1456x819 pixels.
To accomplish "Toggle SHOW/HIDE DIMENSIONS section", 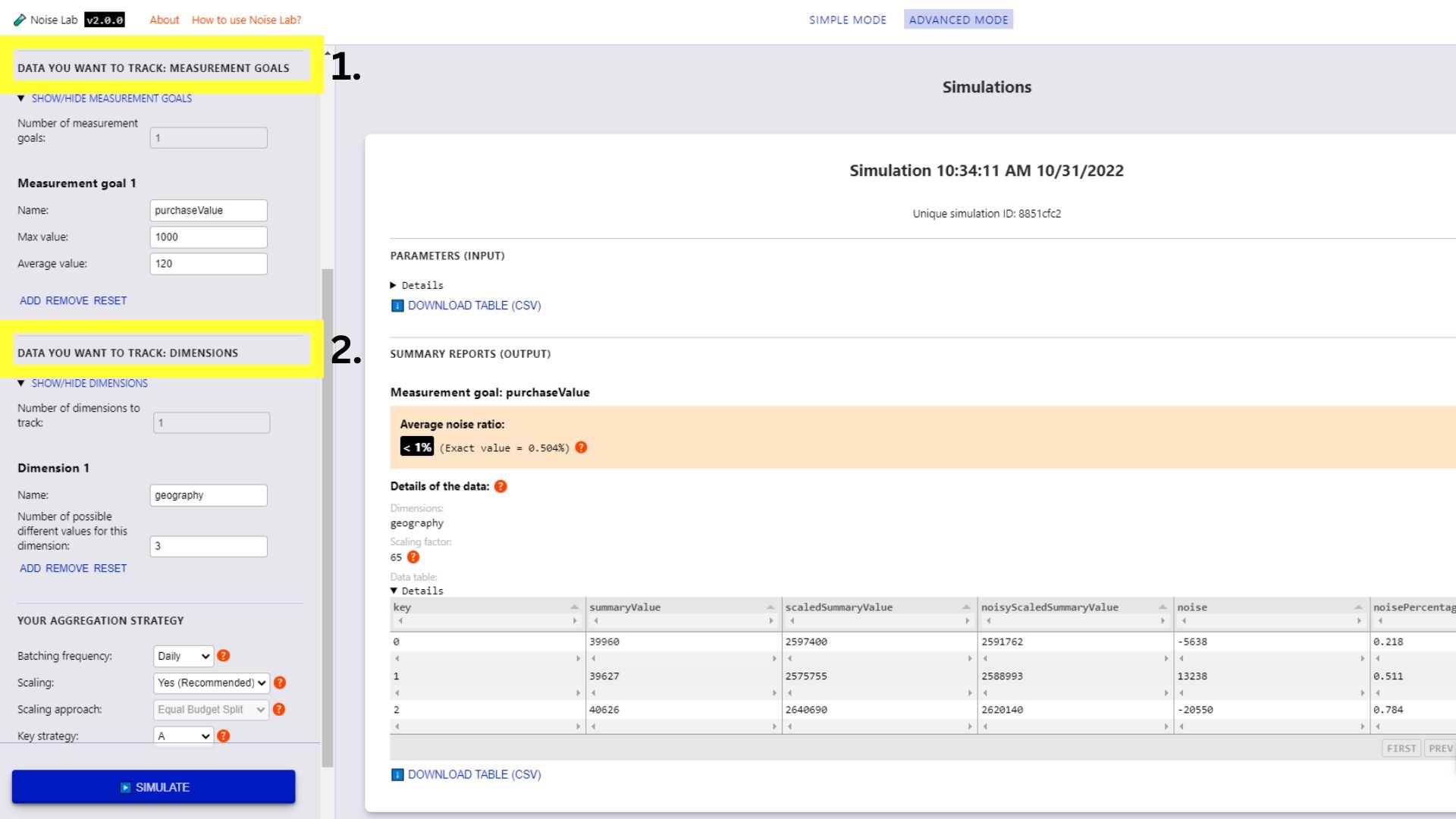I will (89, 383).
